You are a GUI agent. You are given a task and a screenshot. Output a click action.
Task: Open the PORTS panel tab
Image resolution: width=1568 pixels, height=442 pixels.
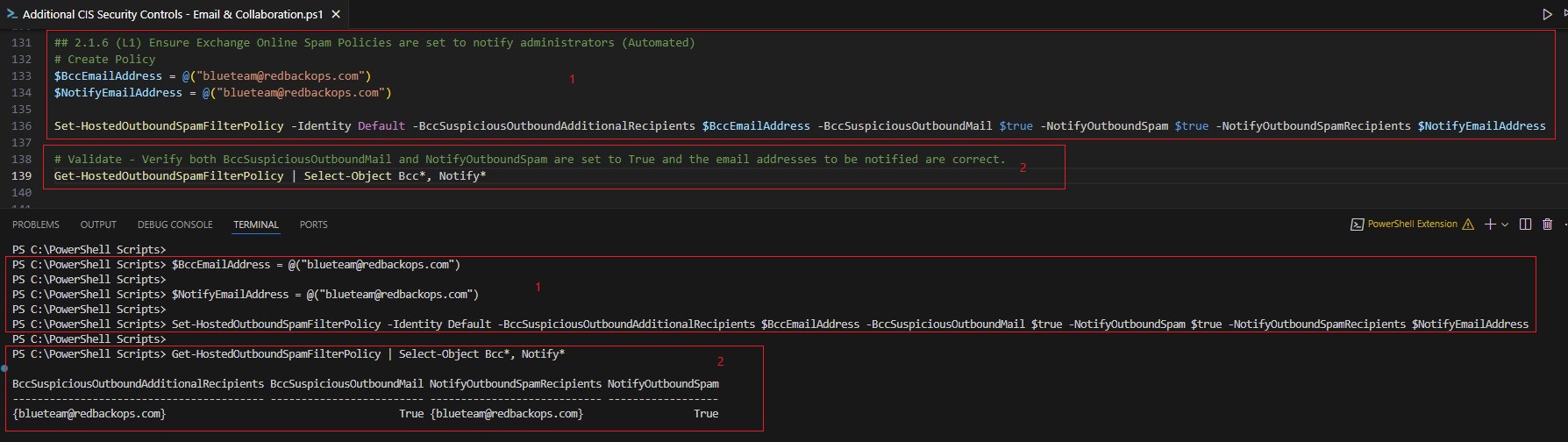[314, 225]
